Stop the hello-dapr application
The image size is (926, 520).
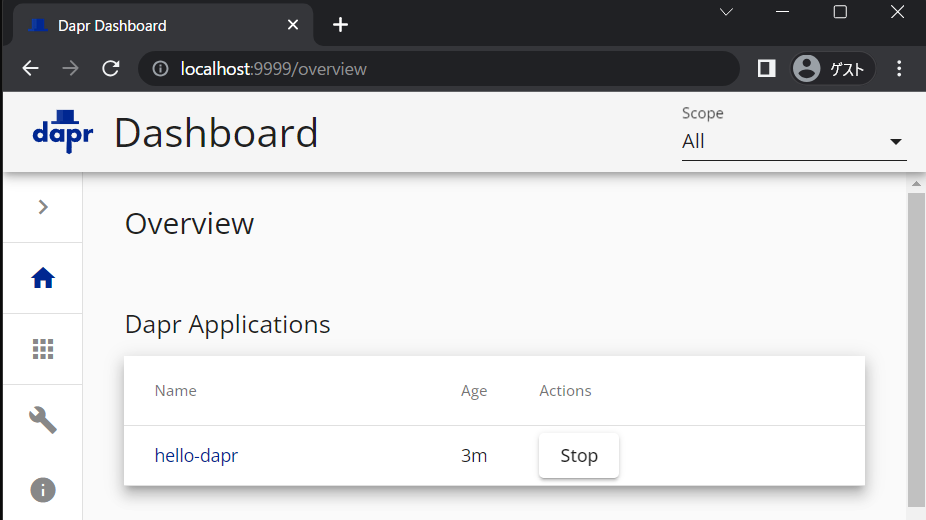coord(579,456)
